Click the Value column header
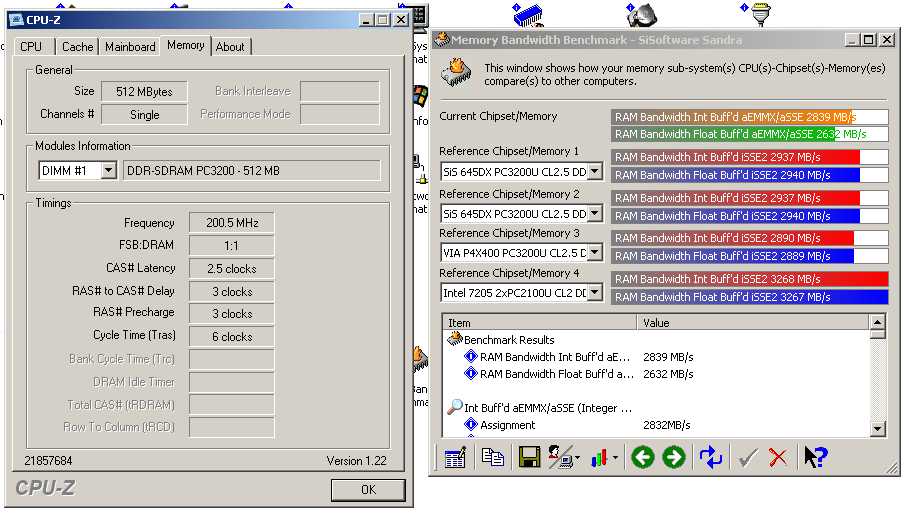This screenshot has height=513, width=909. pos(752,322)
